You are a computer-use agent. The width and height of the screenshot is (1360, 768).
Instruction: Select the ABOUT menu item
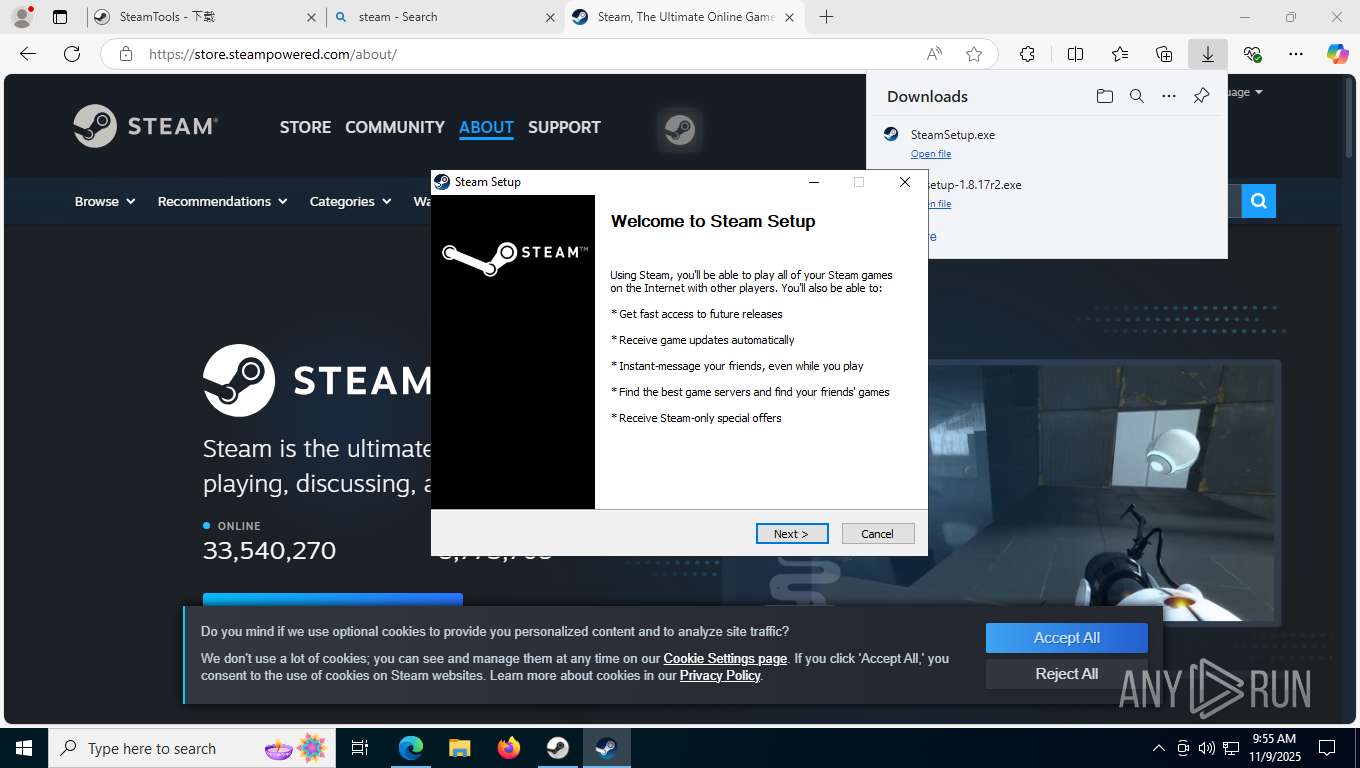click(486, 127)
